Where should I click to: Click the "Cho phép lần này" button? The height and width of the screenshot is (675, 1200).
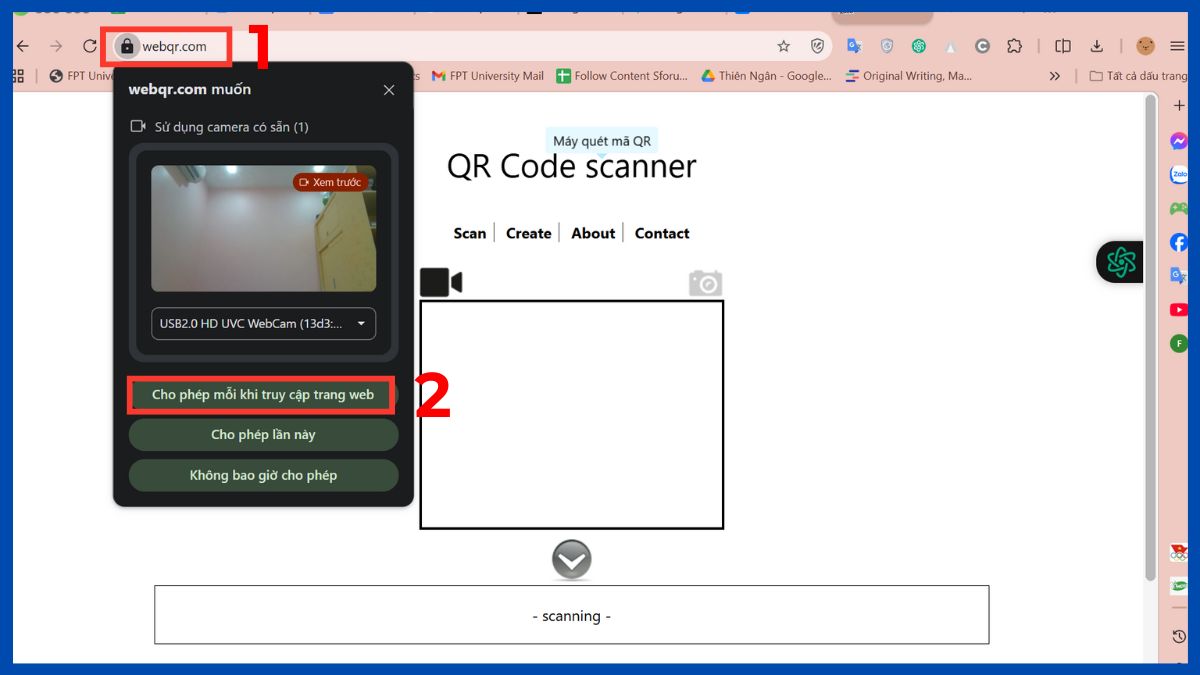click(x=263, y=434)
